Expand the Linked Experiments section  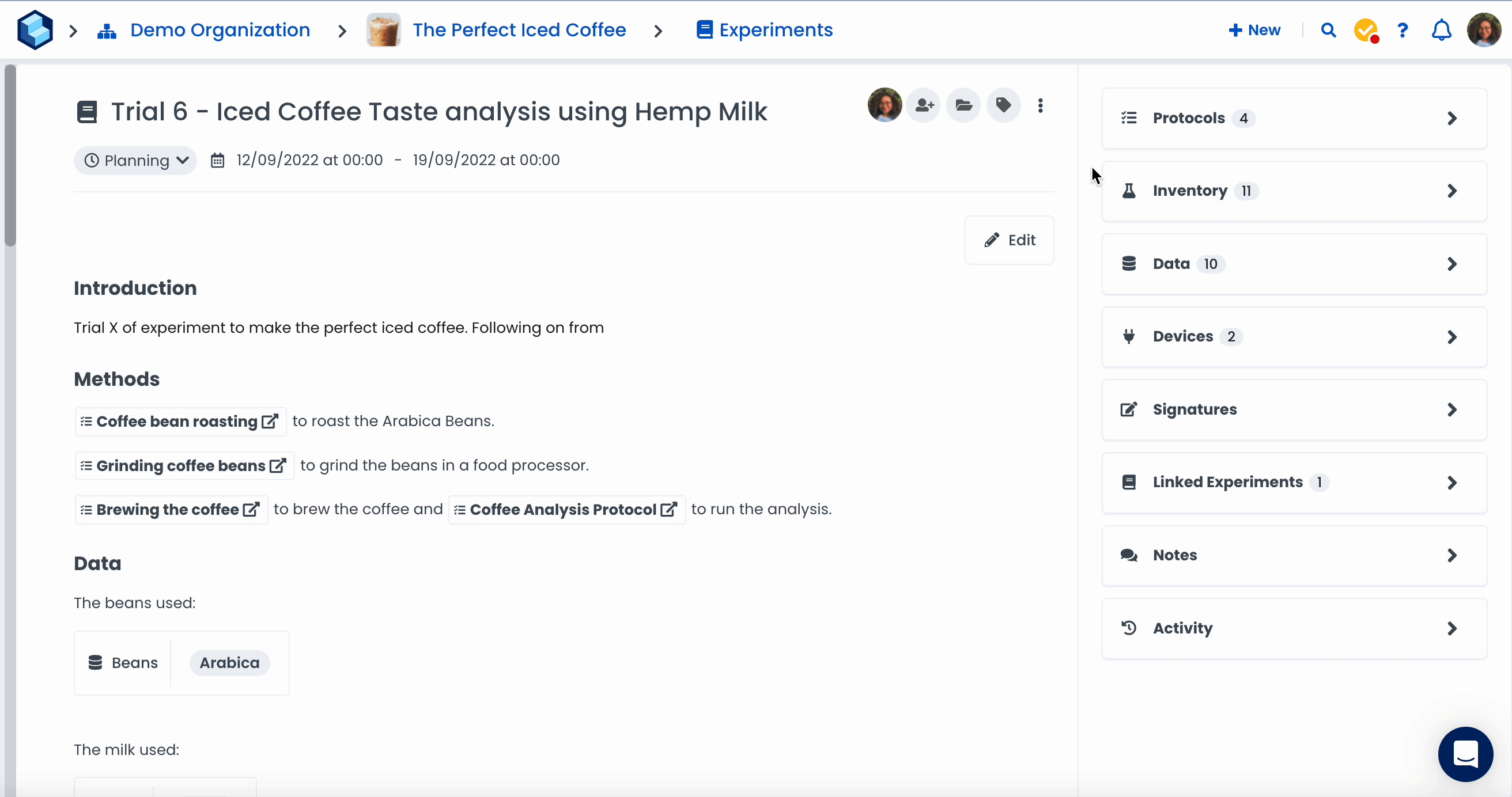coord(1294,482)
